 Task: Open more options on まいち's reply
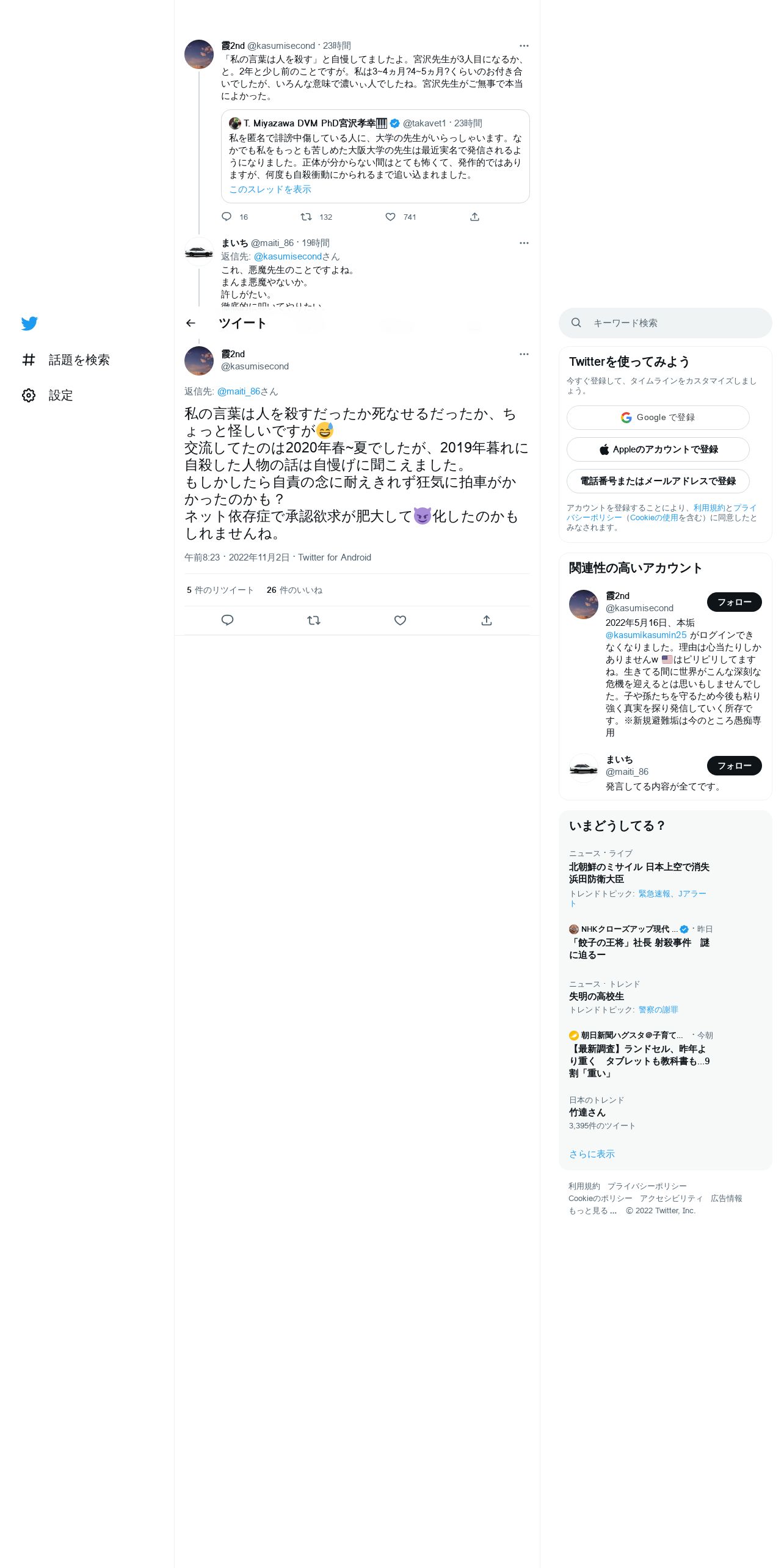pos(524,243)
